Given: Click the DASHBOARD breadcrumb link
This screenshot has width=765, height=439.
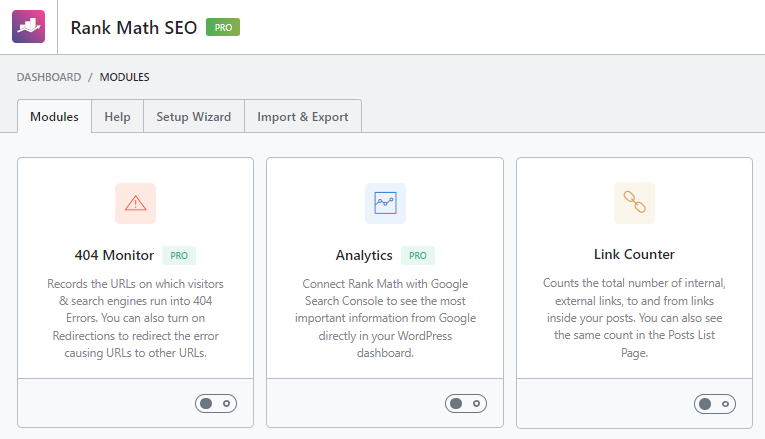Looking at the screenshot, I should [49, 77].
